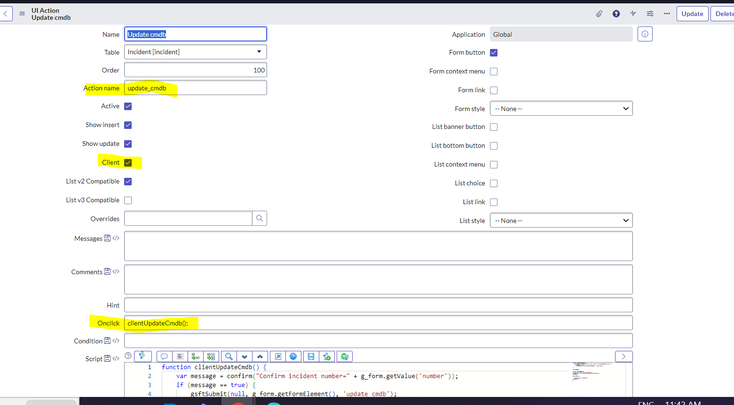734x405 pixels.
Task: Open the List style dropdown
Action: point(560,220)
